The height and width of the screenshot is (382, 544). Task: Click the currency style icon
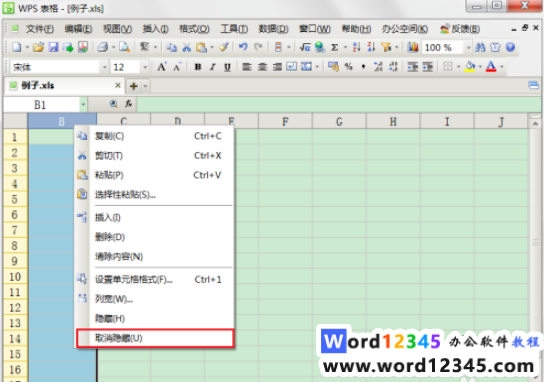click(x=333, y=67)
